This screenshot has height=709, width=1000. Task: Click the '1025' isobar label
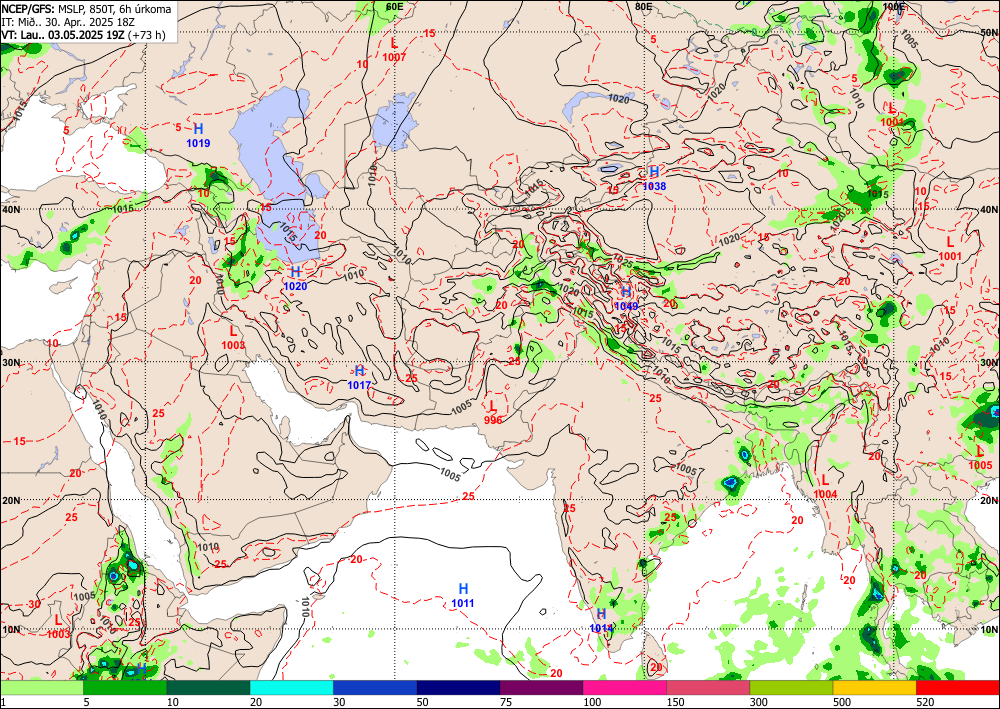coord(622,260)
